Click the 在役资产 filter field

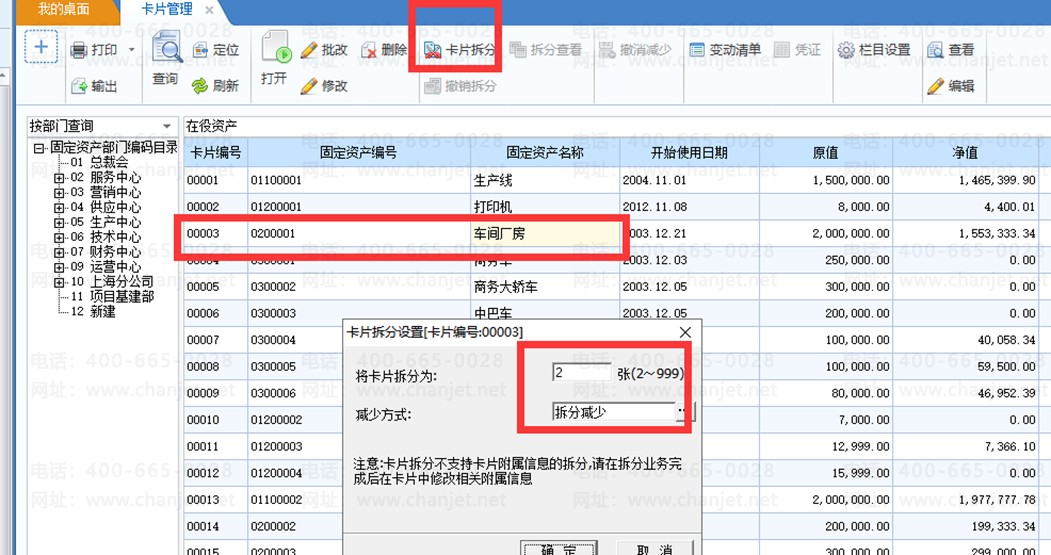tap(617, 126)
